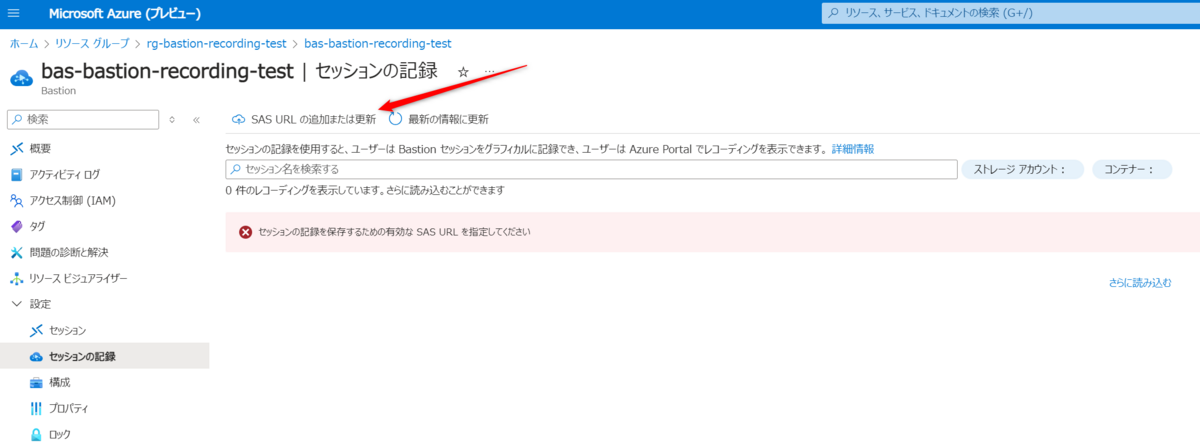Click 最新の情報に更新 button
1200x446 pixels.
click(439, 119)
